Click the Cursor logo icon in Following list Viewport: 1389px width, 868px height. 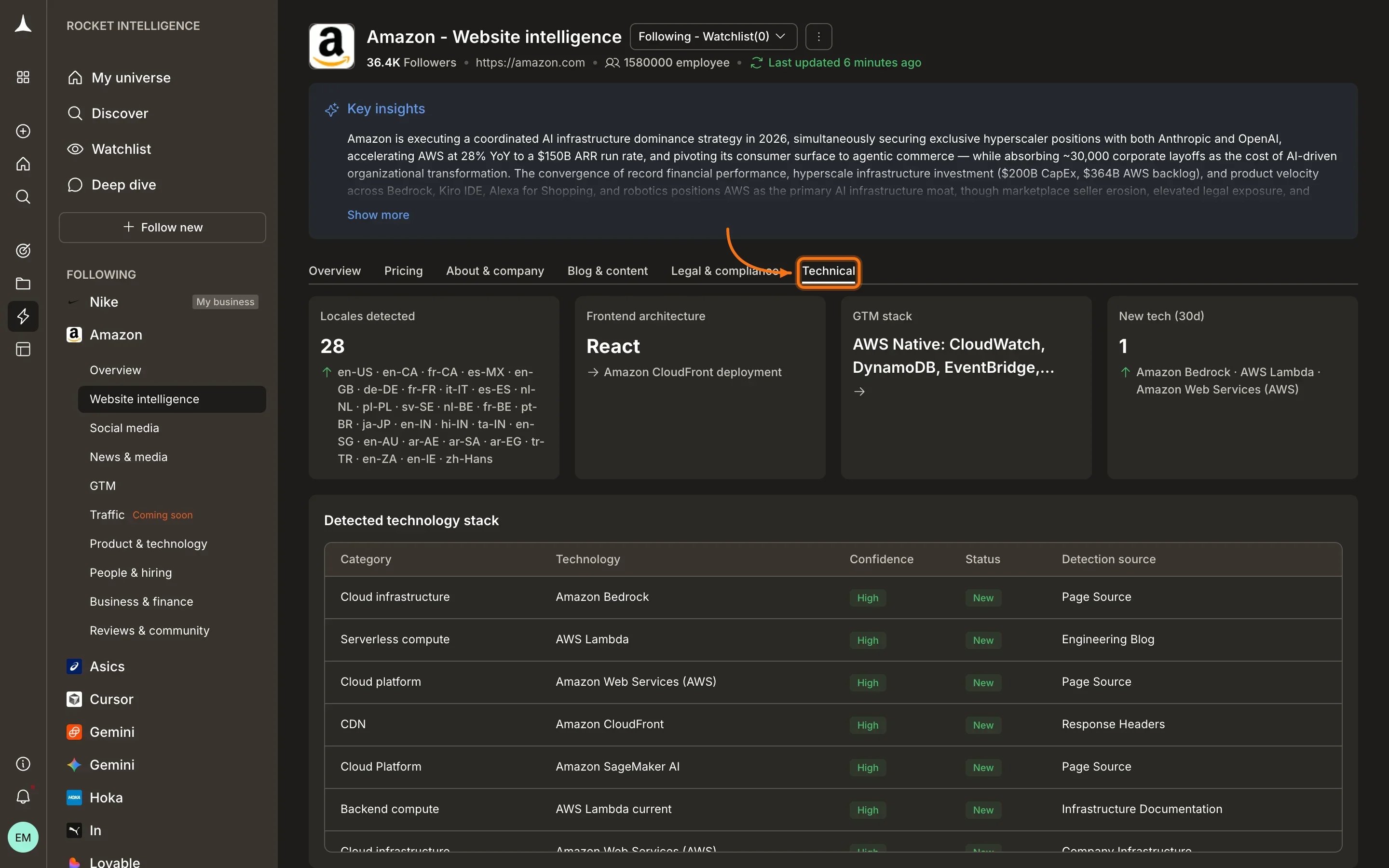point(74,699)
